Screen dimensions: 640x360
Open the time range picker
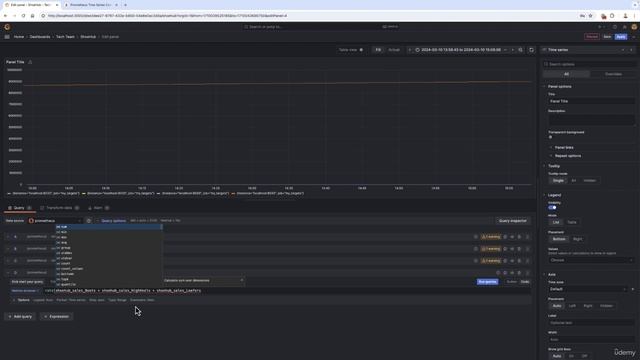tap(460, 50)
